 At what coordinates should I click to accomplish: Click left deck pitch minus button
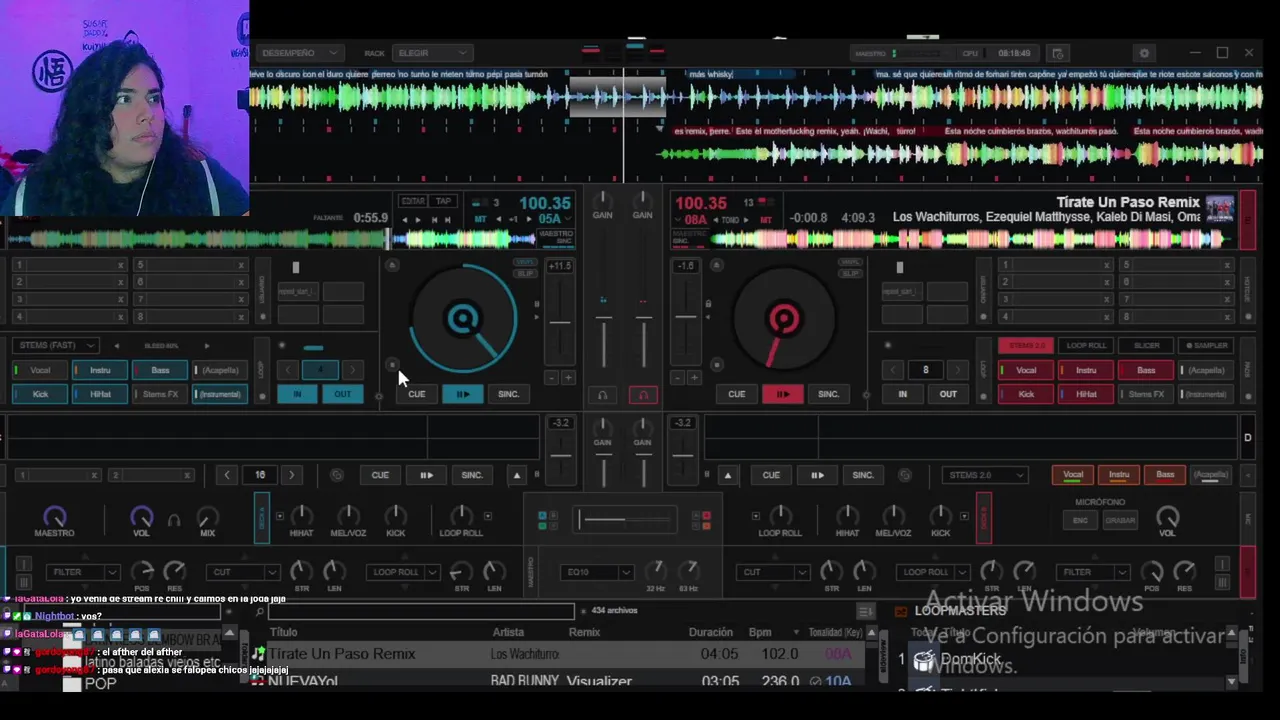[551, 378]
